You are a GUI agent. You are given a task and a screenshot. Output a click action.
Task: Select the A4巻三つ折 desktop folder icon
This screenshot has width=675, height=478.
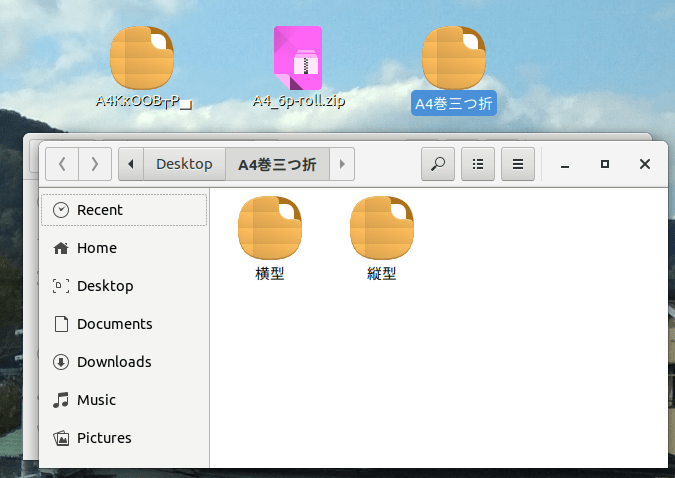(x=454, y=58)
